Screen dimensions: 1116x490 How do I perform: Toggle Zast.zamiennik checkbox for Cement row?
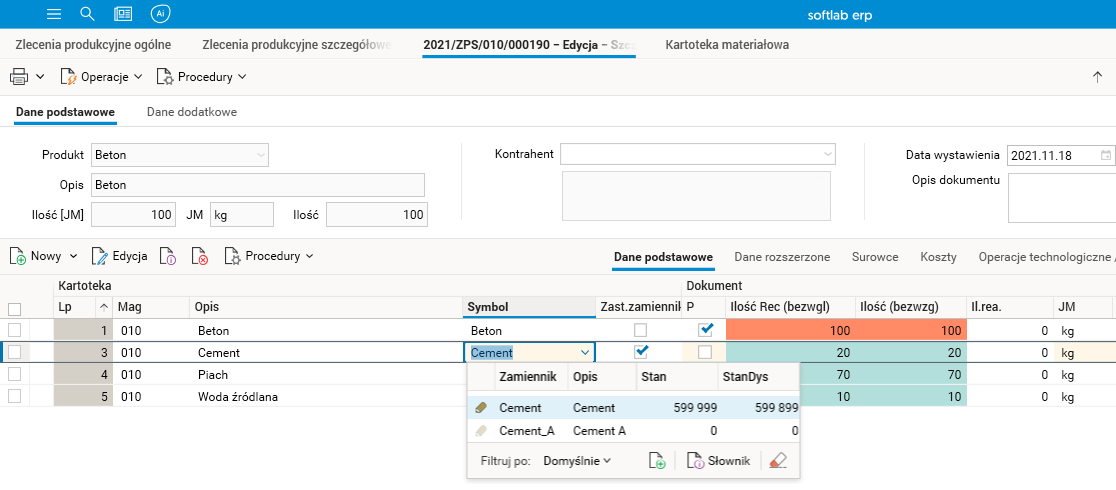tap(641, 352)
